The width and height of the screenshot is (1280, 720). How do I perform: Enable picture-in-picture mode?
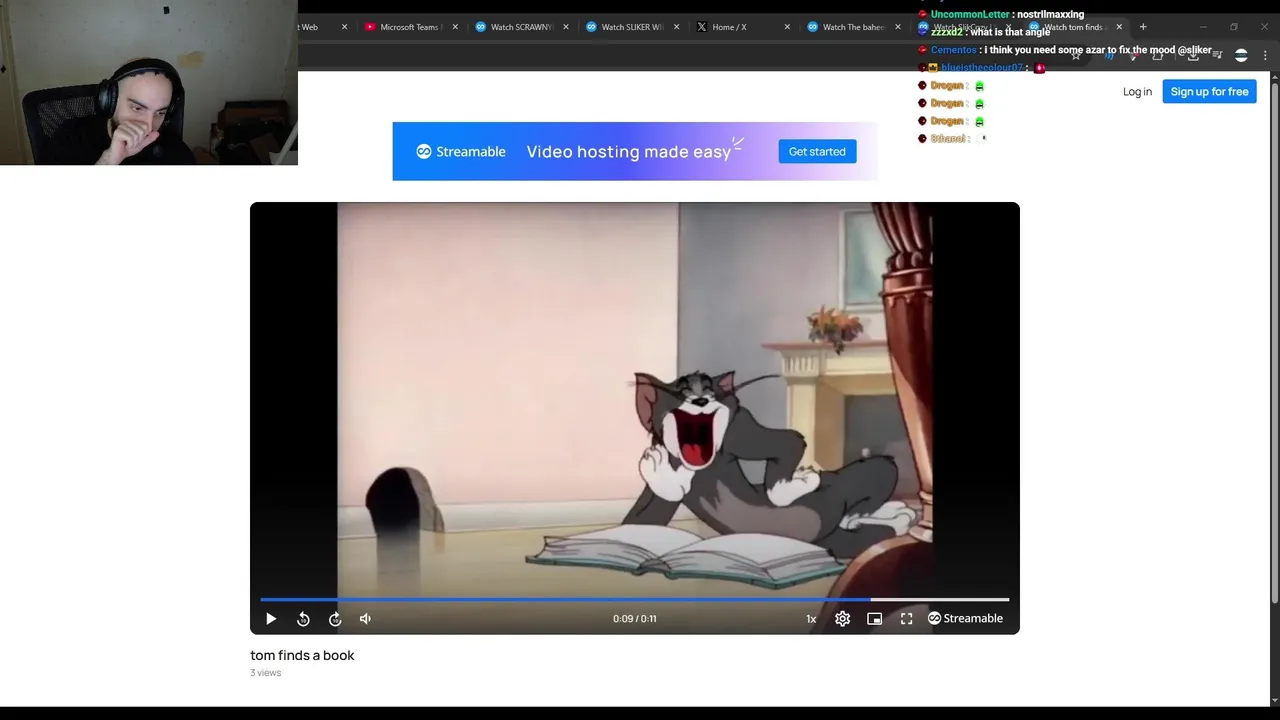click(x=875, y=619)
